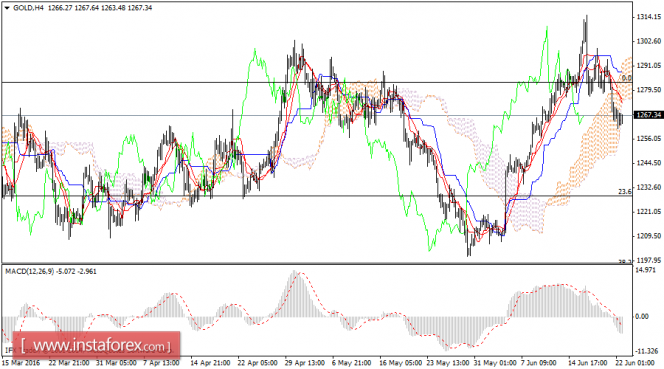Screen dimensions: 664x369
Task: Click the 1256.05 price axis label
Action: 649,139
